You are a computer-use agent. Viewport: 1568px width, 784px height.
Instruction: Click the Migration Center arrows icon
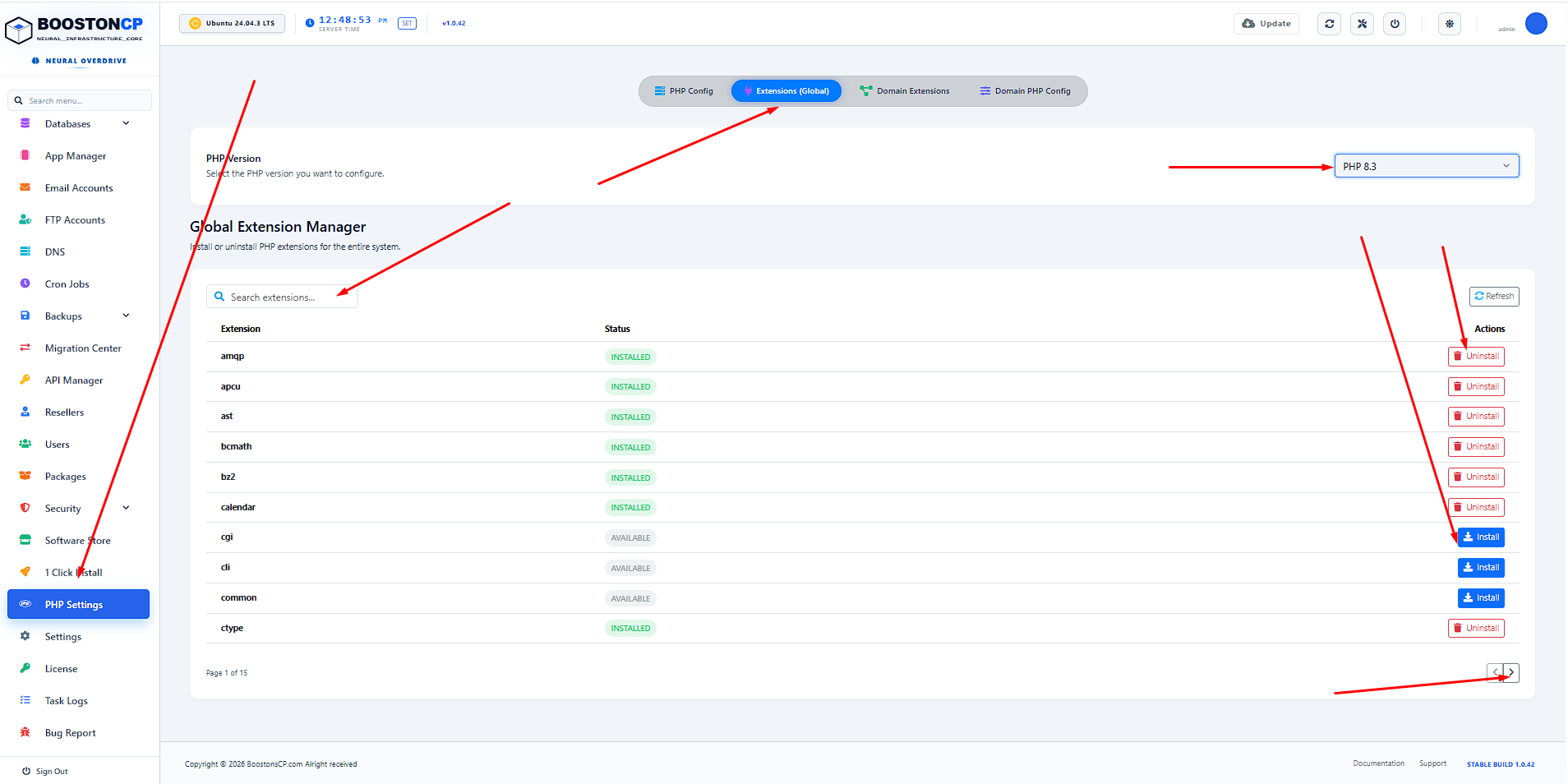[x=25, y=348]
